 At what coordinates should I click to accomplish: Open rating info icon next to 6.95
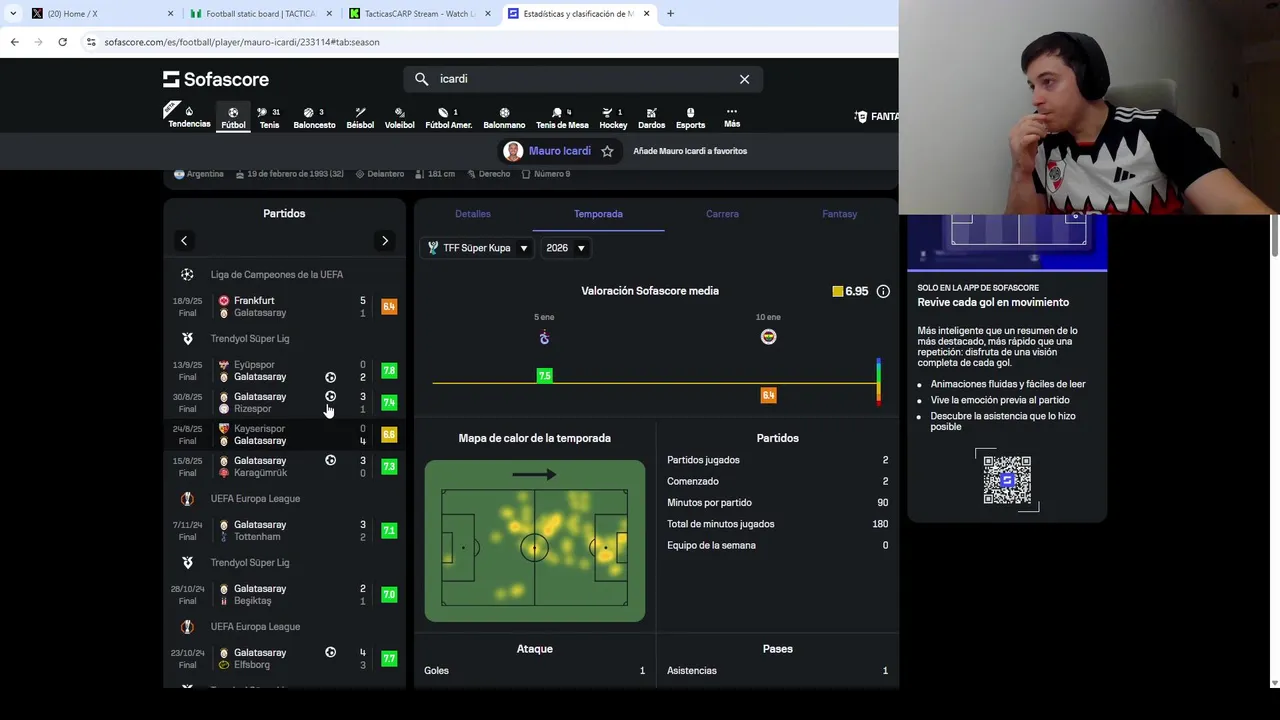tap(883, 291)
